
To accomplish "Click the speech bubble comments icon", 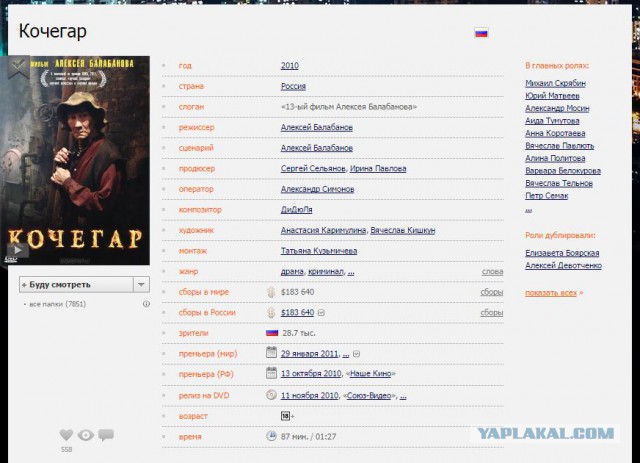I will tap(106, 435).
